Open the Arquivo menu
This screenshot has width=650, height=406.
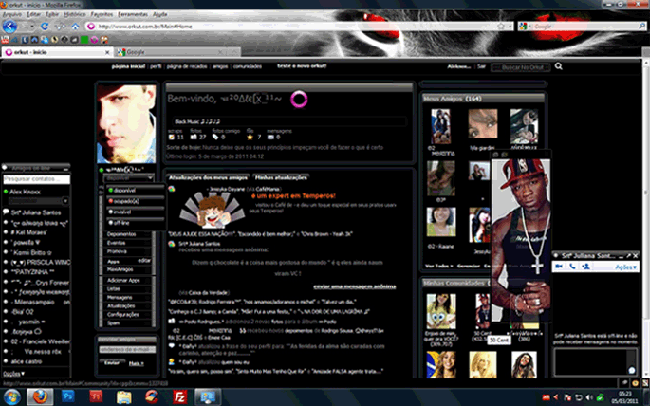pos(12,14)
